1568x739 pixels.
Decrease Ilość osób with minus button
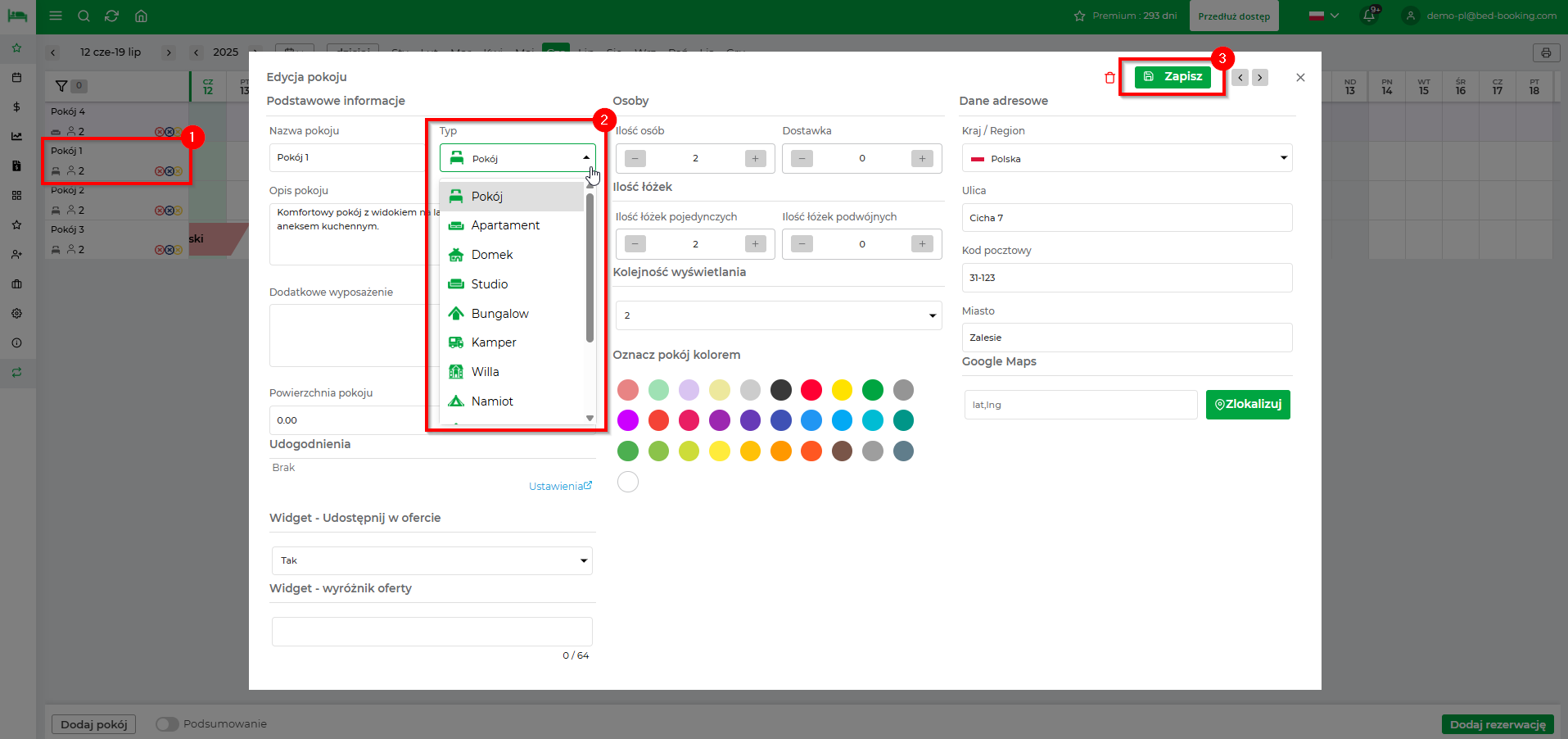click(x=635, y=159)
